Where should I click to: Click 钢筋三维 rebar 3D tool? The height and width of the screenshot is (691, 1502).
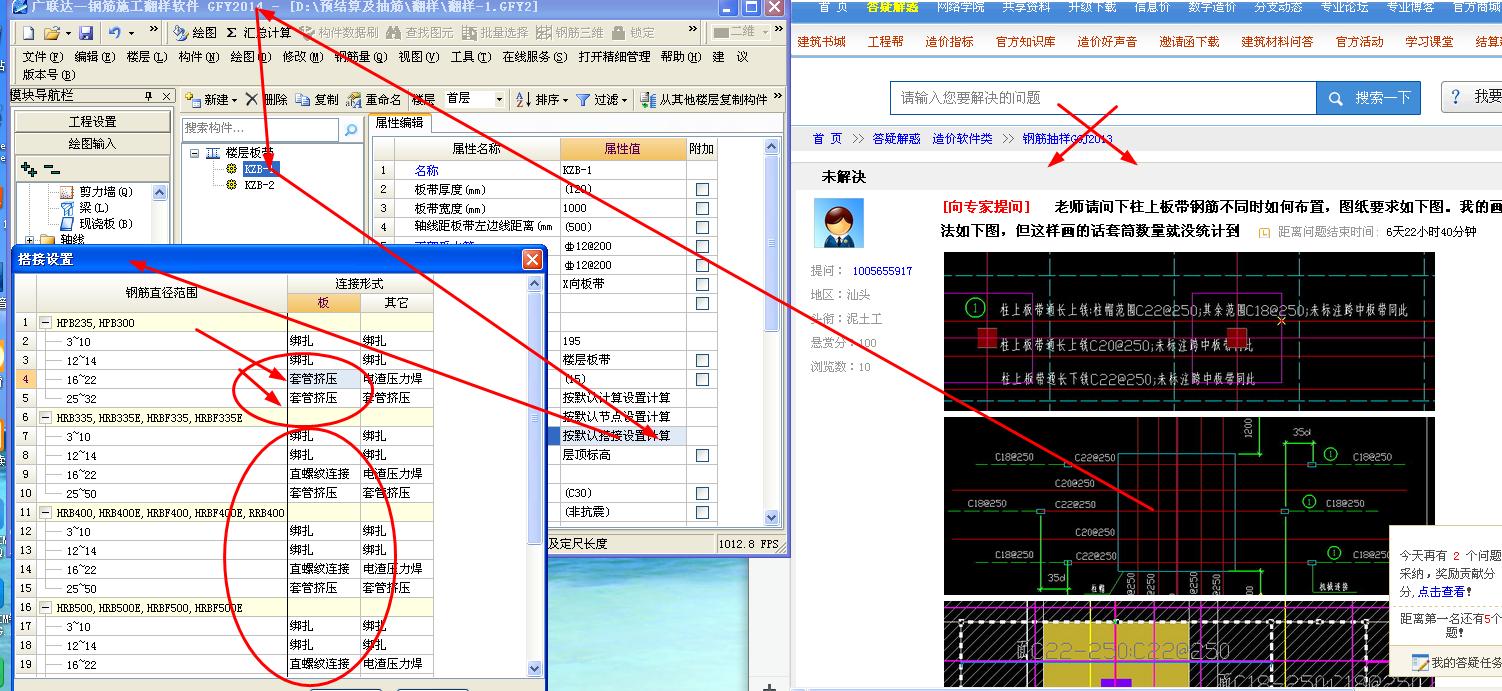coord(571,33)
